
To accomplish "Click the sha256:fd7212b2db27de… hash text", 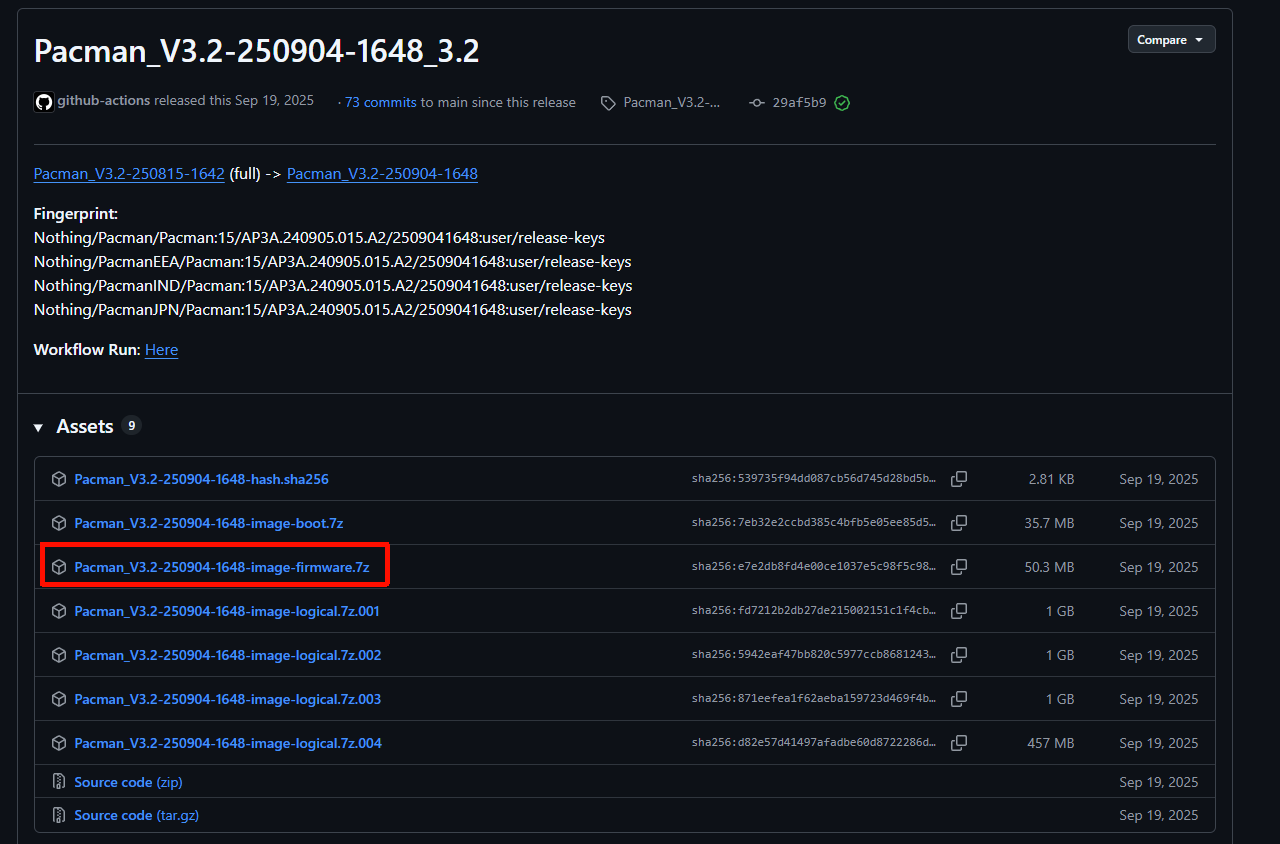I will point(814,611).
